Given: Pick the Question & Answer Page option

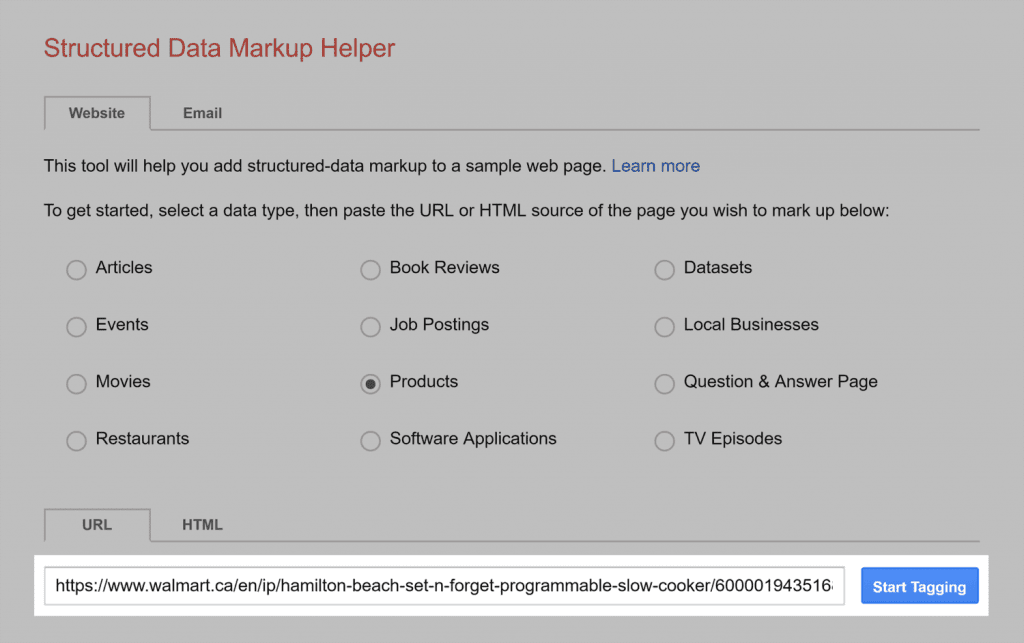Looking at the screenshot, I should (664, 384).
